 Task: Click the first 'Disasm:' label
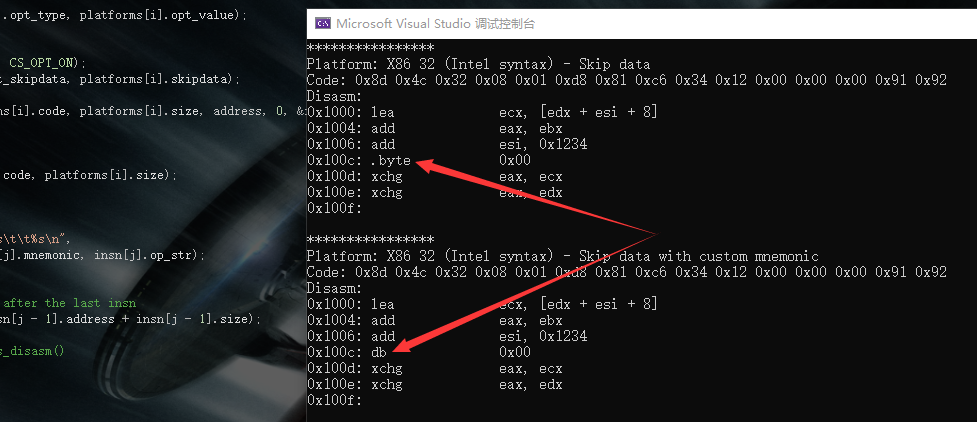(x=334, y=96)
